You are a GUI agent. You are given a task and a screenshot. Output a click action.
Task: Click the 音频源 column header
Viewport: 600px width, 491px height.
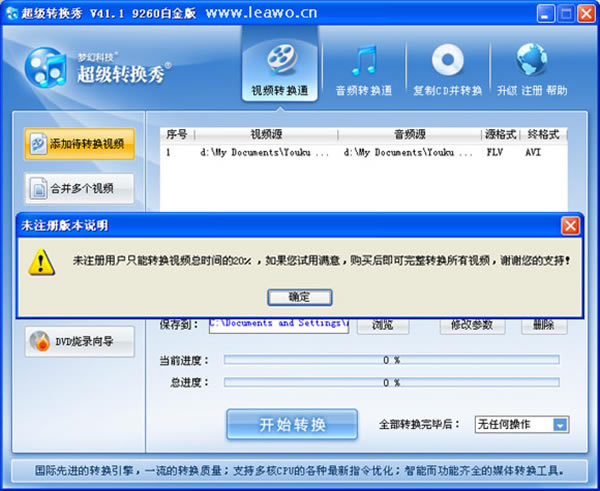[410, 134]
